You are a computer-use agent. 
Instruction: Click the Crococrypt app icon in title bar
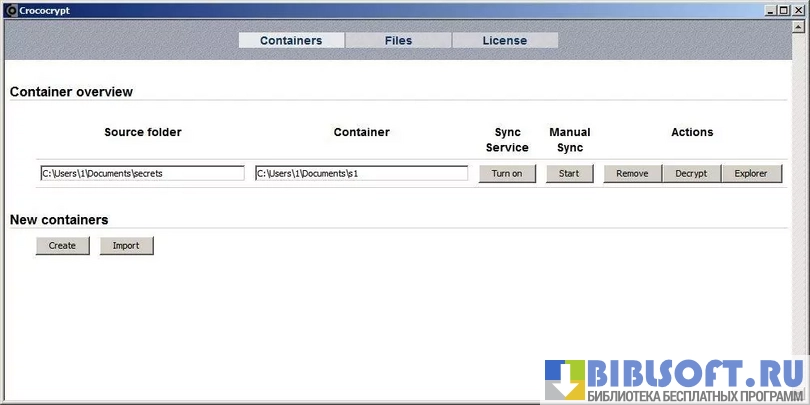pyautogui.click(x=10, y=9)
